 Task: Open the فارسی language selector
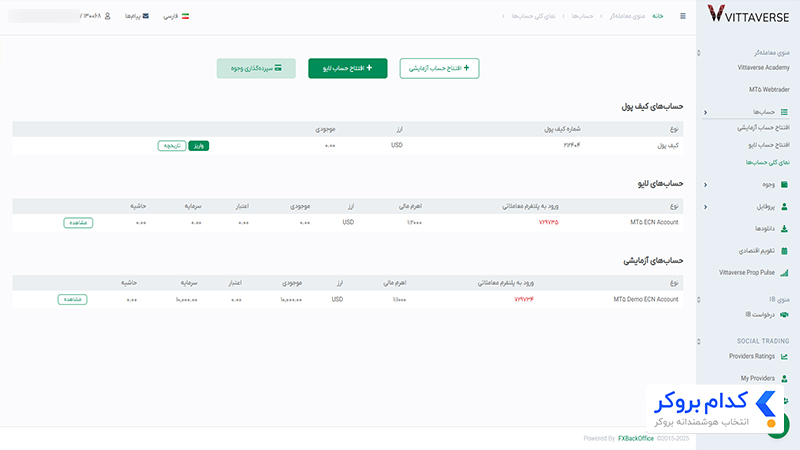[x=176, y=16]
